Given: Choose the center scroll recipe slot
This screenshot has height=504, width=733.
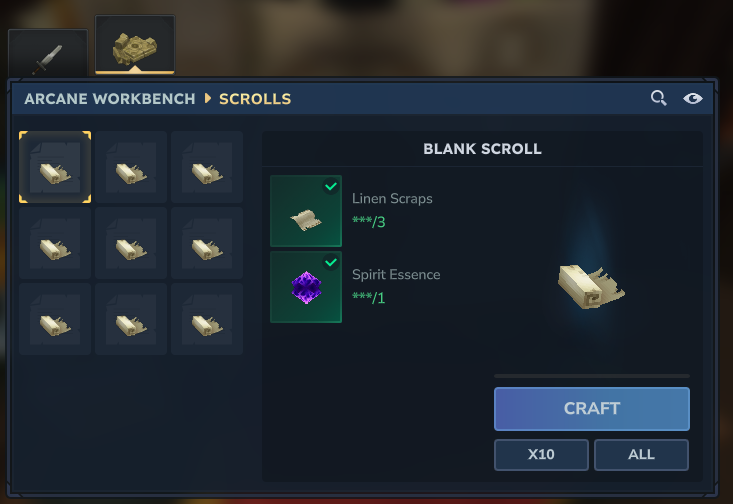Looking at the screenshot, I should coord(131,243).
